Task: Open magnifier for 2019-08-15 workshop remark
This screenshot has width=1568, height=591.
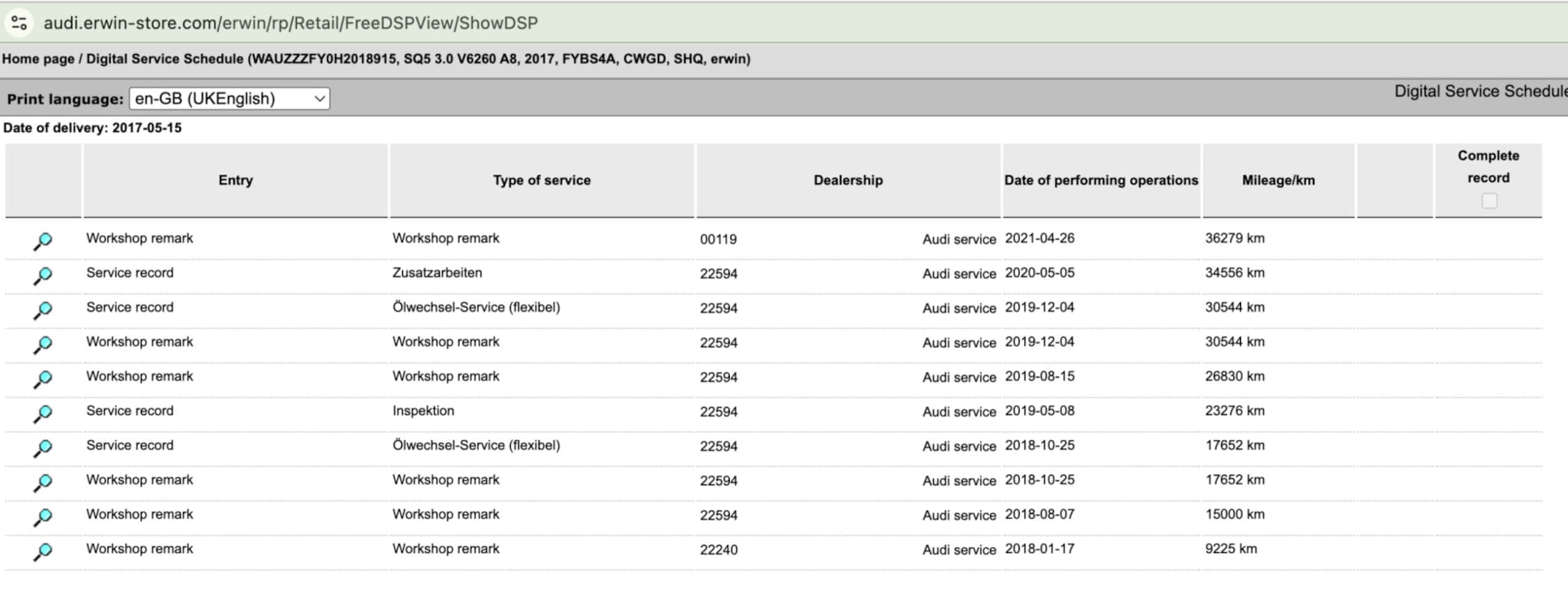Action: 42,379
